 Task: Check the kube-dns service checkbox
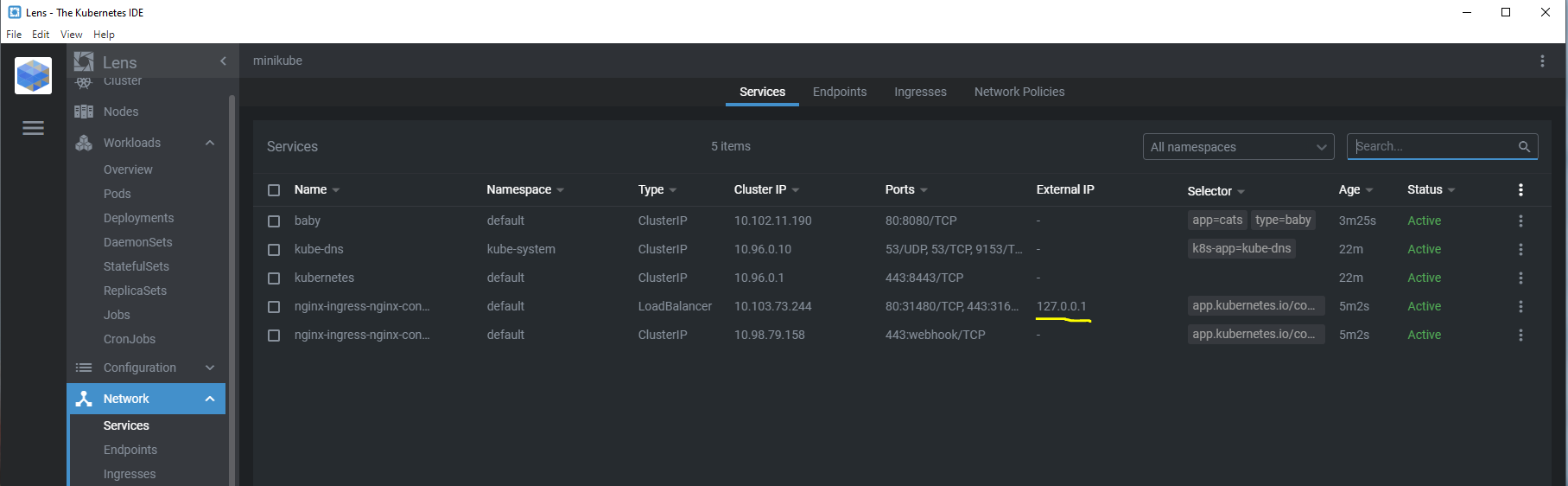274,250
